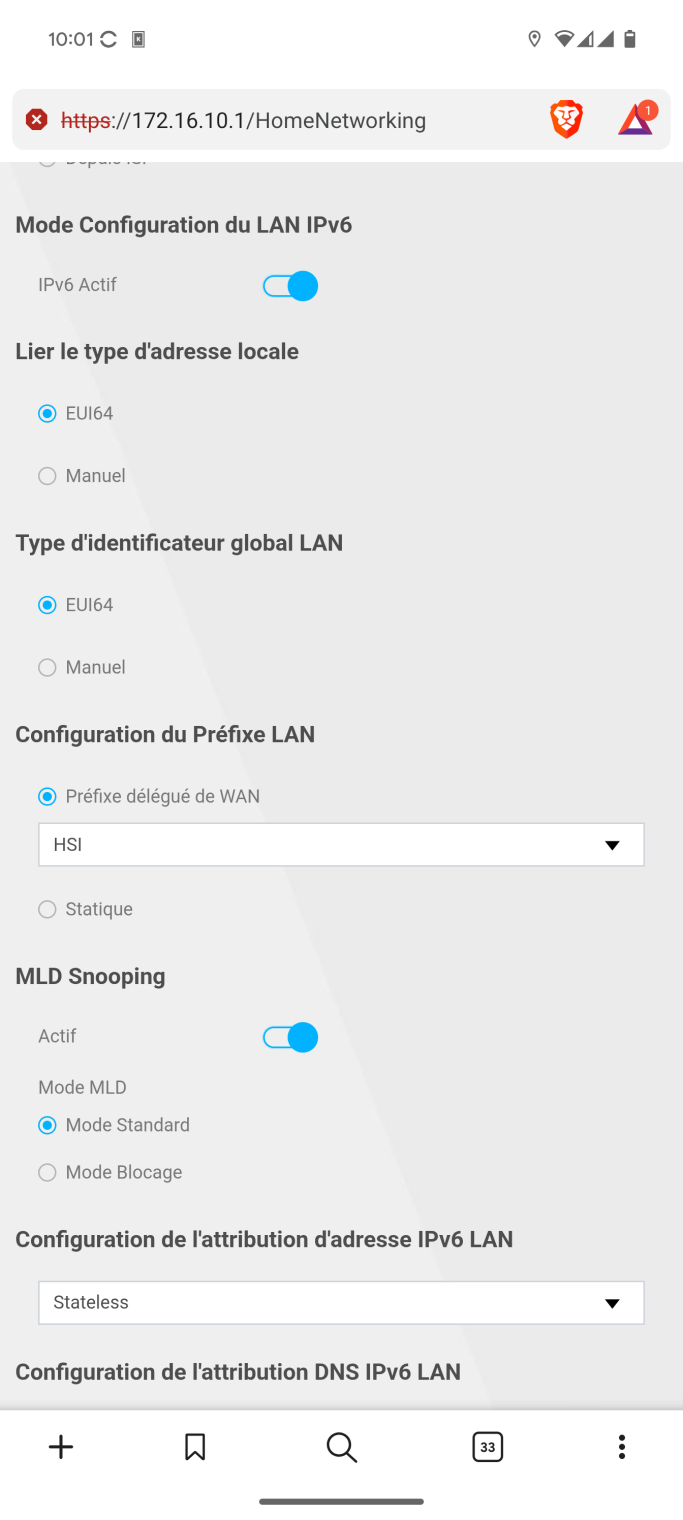Open the three-dot browser menu

[622, 1446]
